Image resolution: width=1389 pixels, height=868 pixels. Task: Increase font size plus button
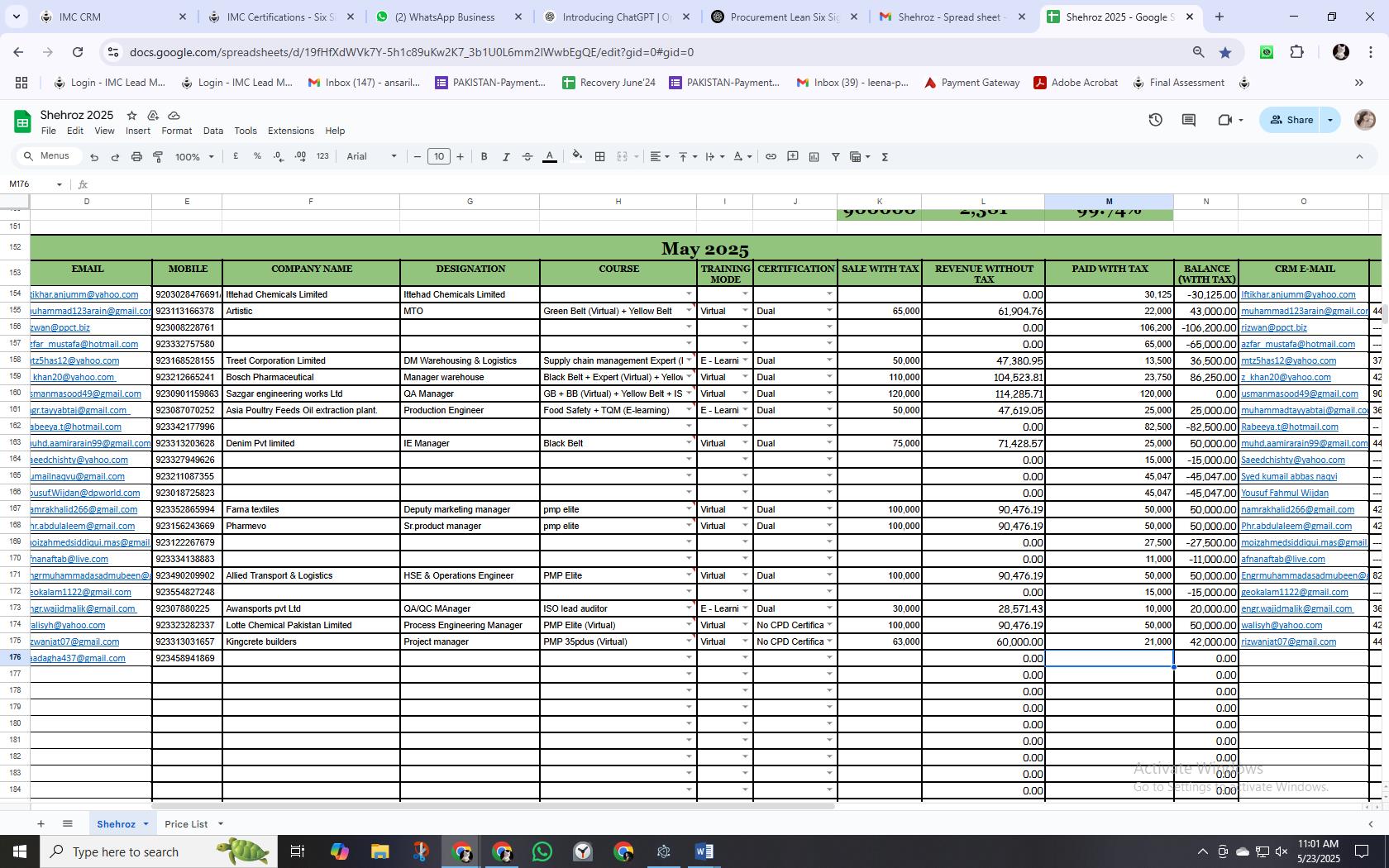click(461, 156)
